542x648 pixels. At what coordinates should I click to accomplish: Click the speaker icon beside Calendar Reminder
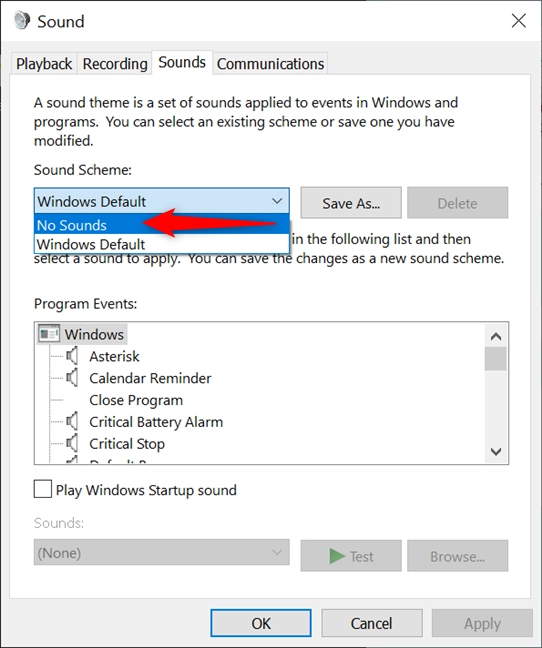pos(72,378)
